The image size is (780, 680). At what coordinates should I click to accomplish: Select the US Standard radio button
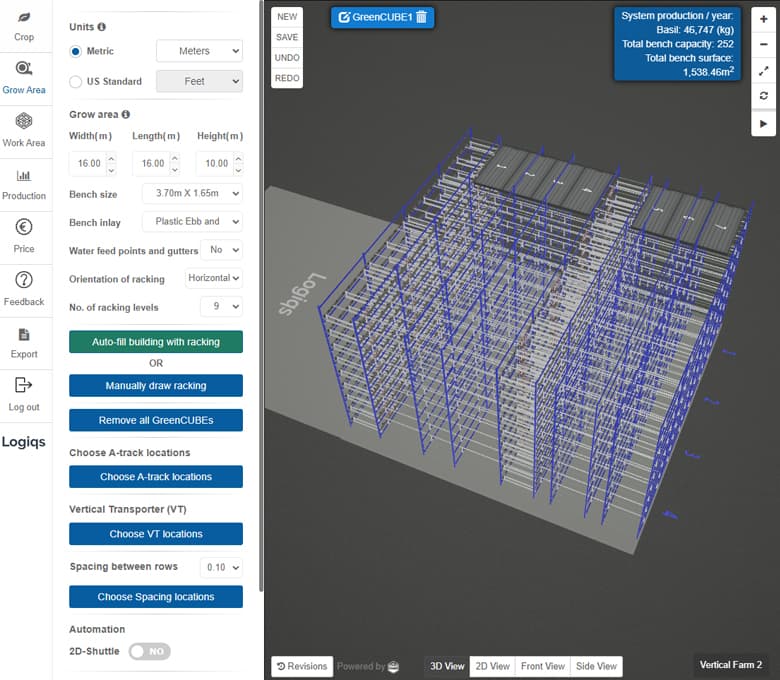coord(76,81)
